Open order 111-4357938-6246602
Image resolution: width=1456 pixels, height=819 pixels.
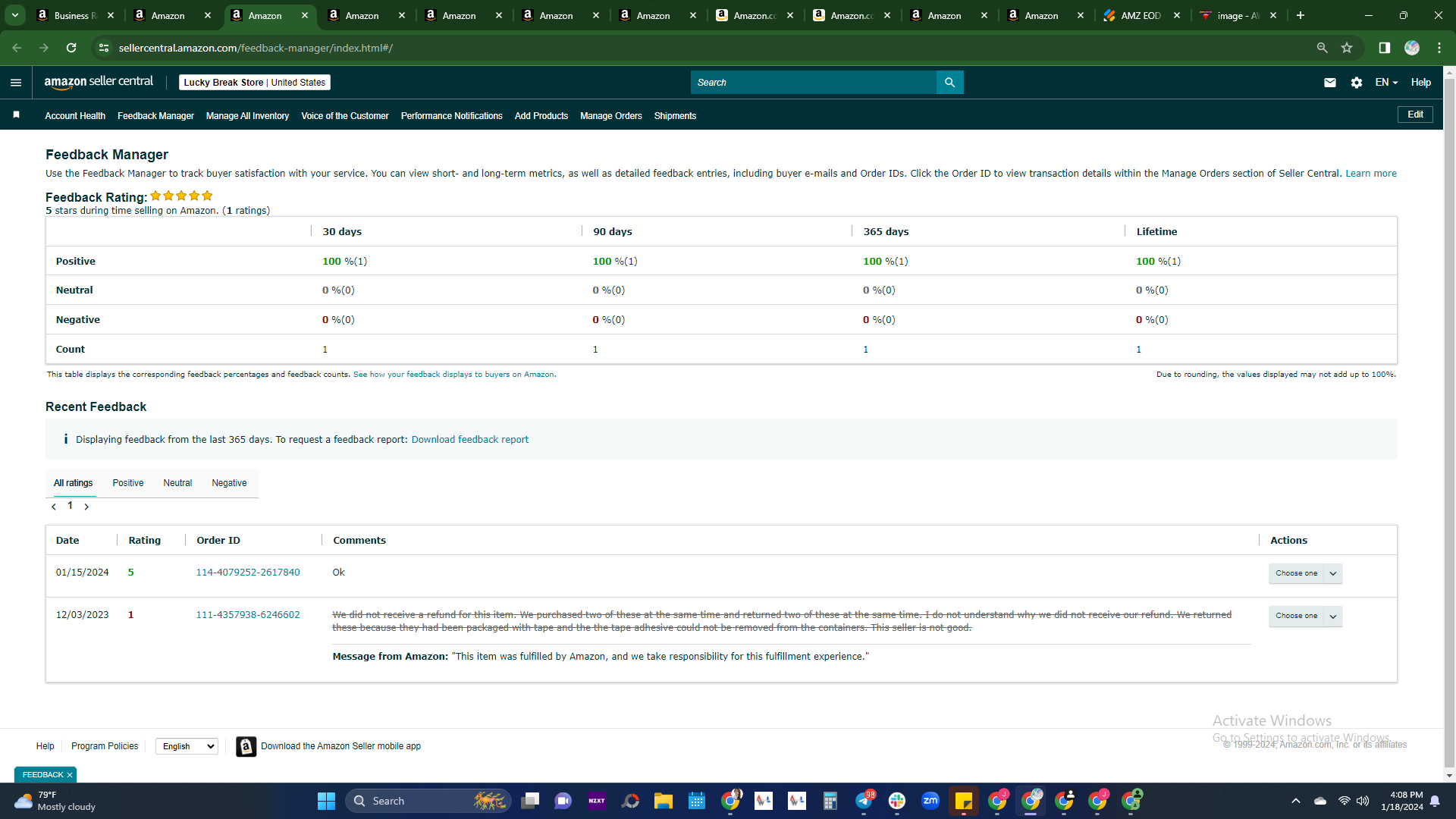coord(248,615)
